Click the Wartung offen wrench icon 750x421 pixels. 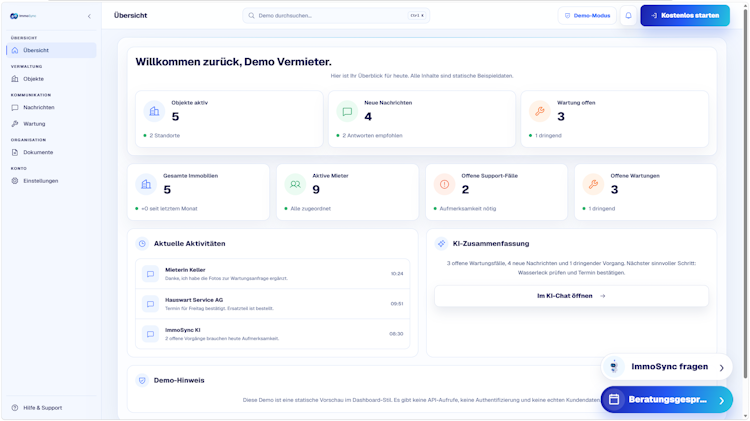pos(540,111)
